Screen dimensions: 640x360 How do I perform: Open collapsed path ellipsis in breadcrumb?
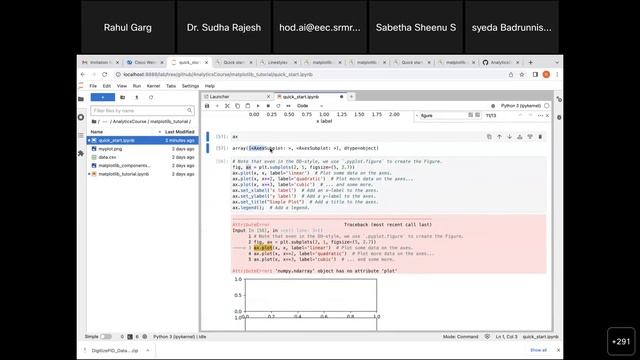click(105, 122)
